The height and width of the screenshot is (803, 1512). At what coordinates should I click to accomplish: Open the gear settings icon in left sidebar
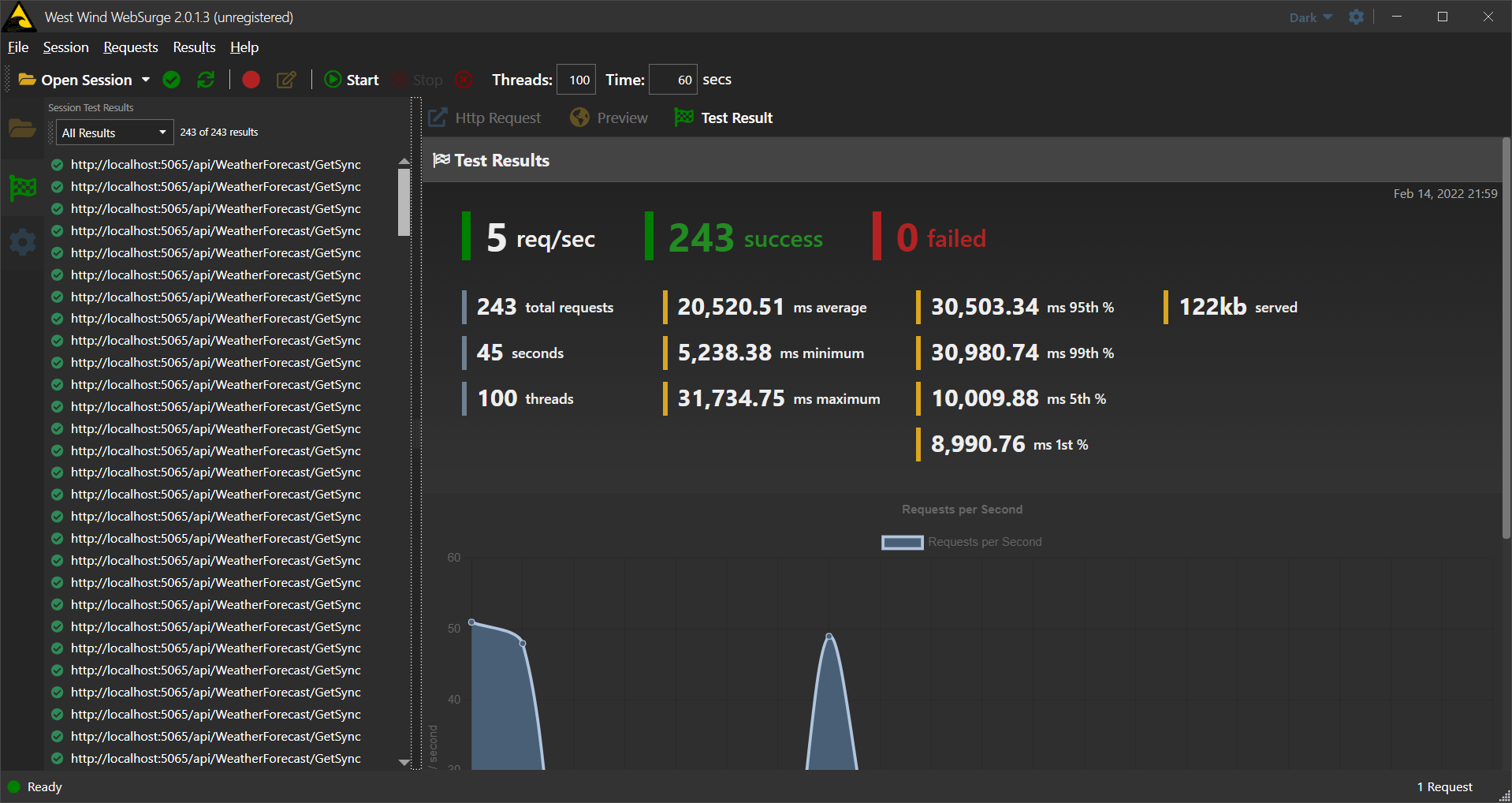point(22,241)
